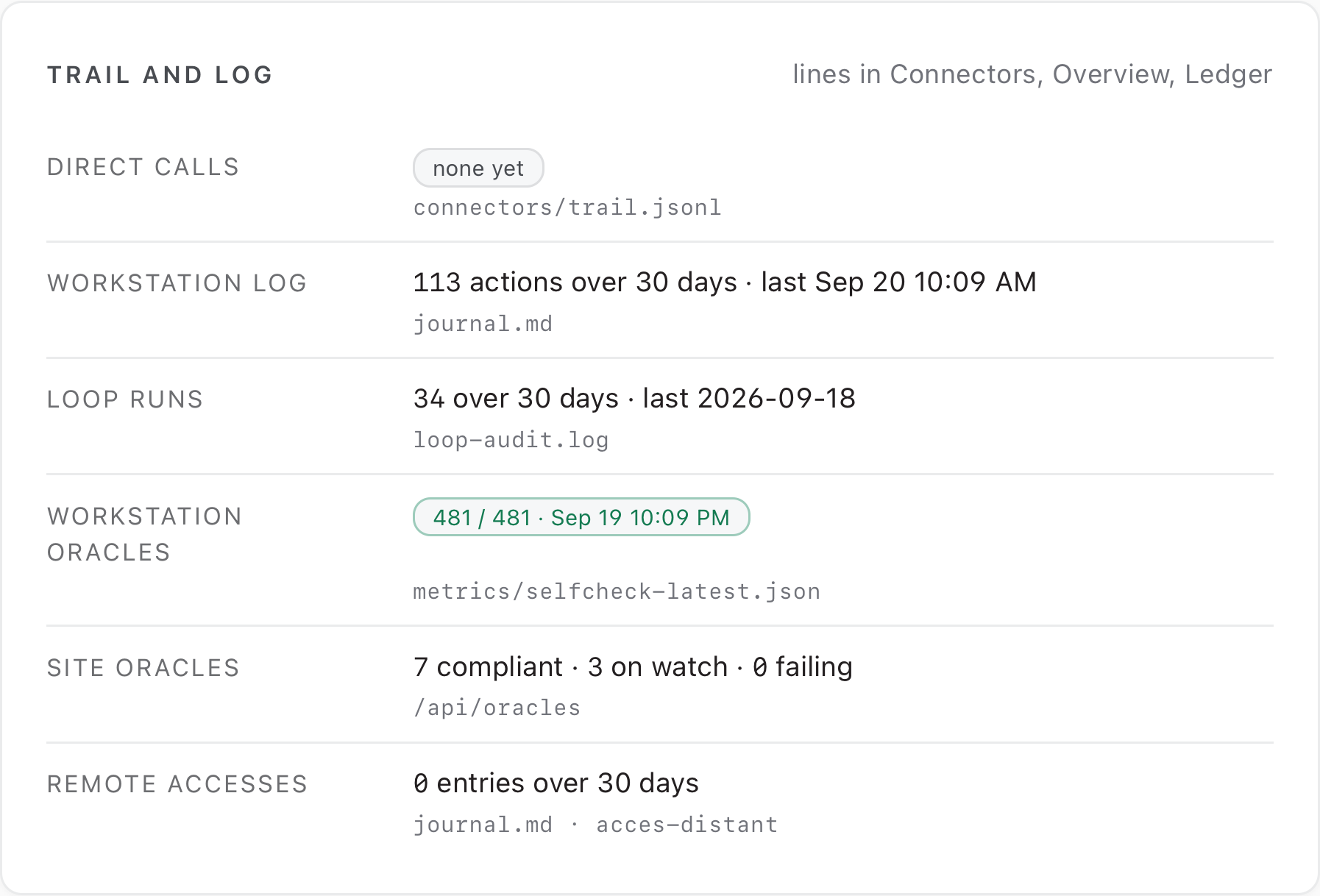Select "0 entries over 30 days" value
This screenshot has width=1320, height=896.
(556, 783)
